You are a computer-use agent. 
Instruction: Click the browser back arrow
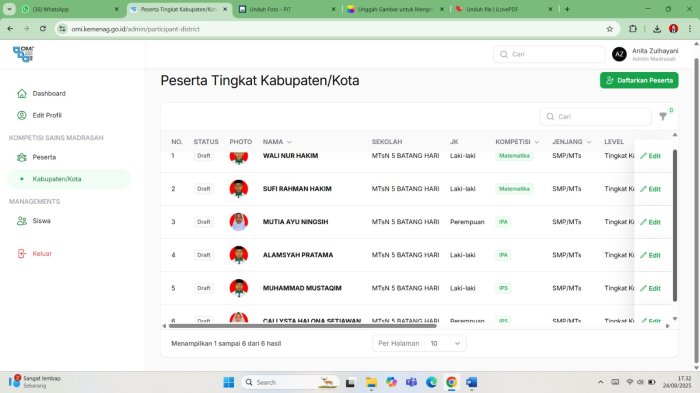[10, 29]
